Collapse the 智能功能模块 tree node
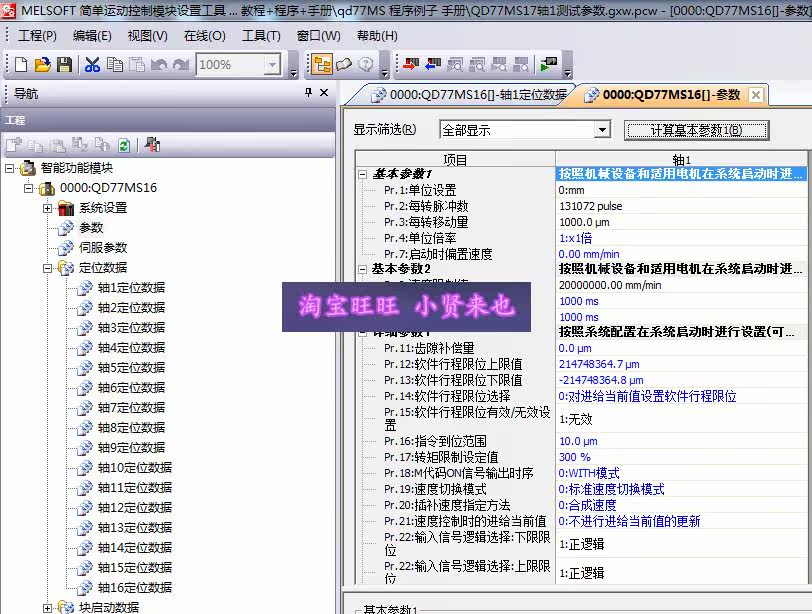Image resolution: width=812 pixels, height=614 pixels. tap(9, 168)
